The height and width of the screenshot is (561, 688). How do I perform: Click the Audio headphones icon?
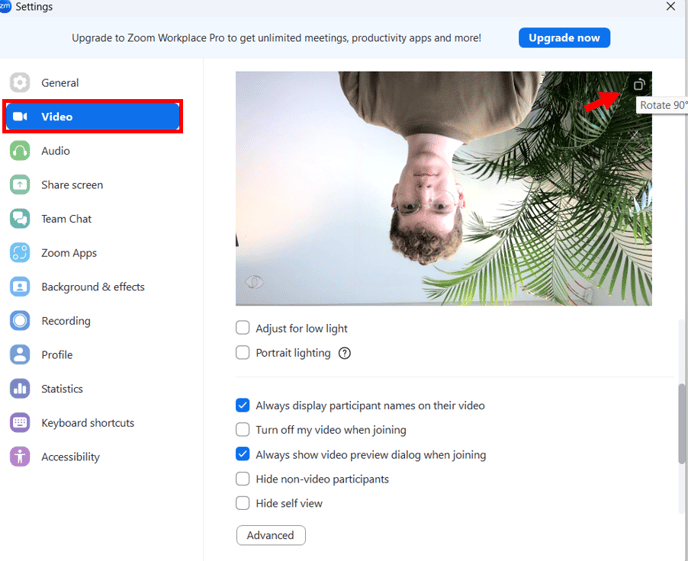[x=20, y=151]
